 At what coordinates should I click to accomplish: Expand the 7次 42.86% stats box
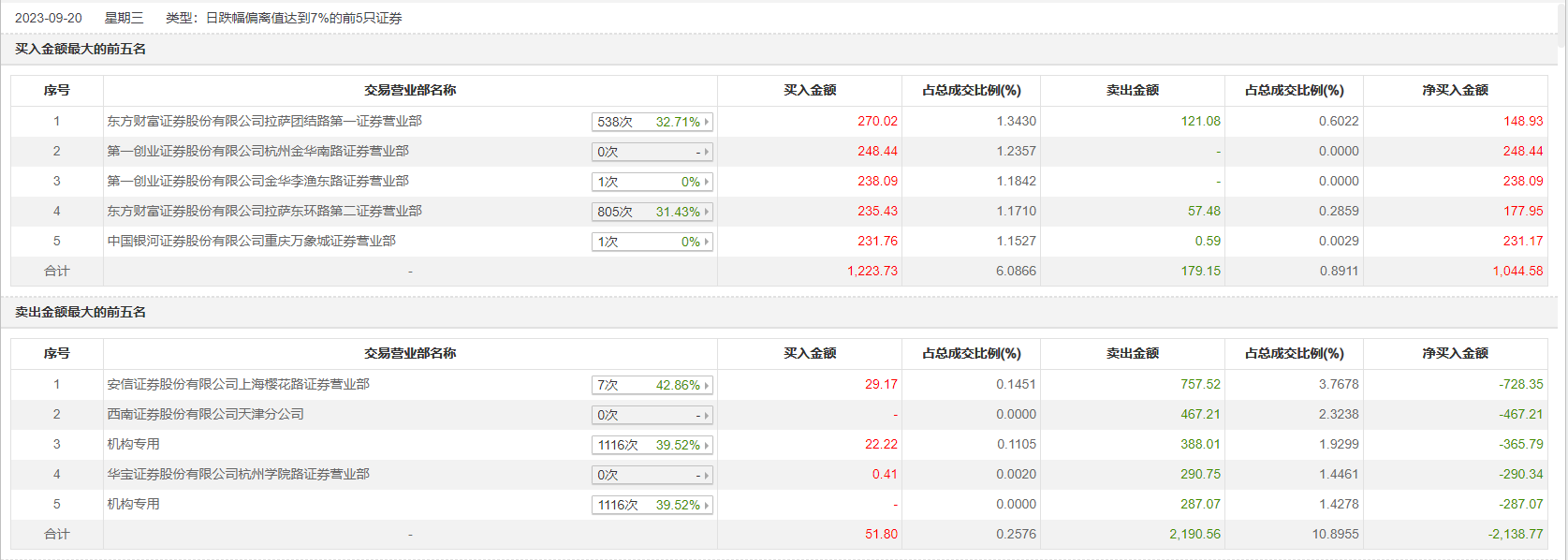coord(652,385)
